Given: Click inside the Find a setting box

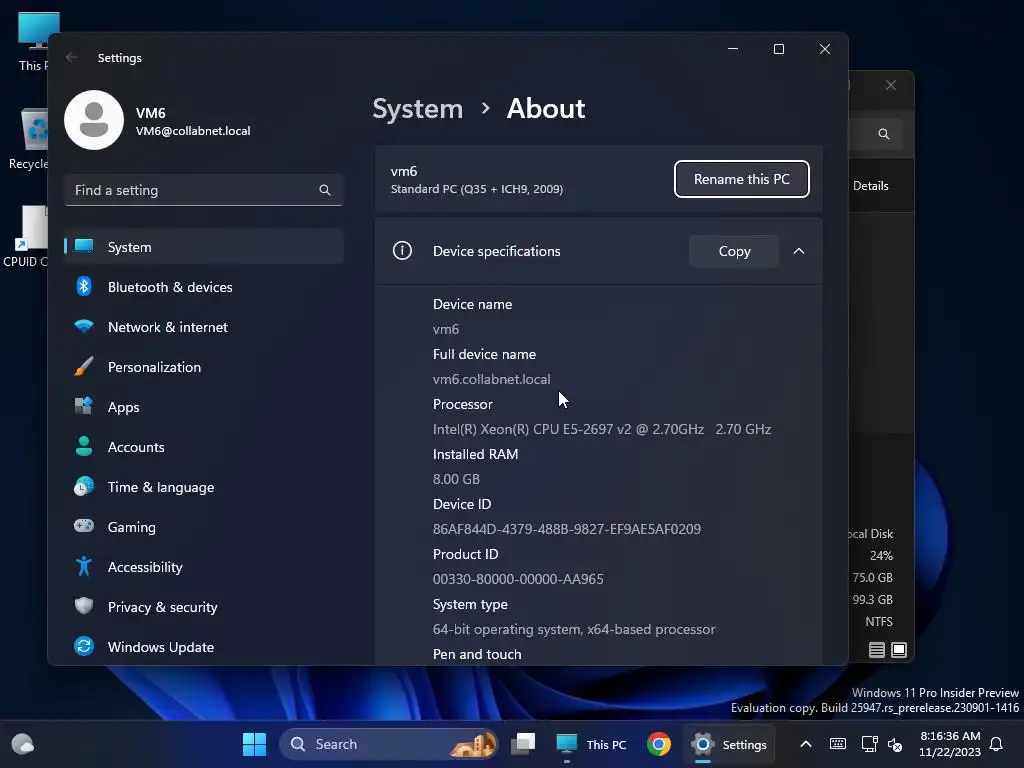Looking at the screenshot, I should 204,190.
